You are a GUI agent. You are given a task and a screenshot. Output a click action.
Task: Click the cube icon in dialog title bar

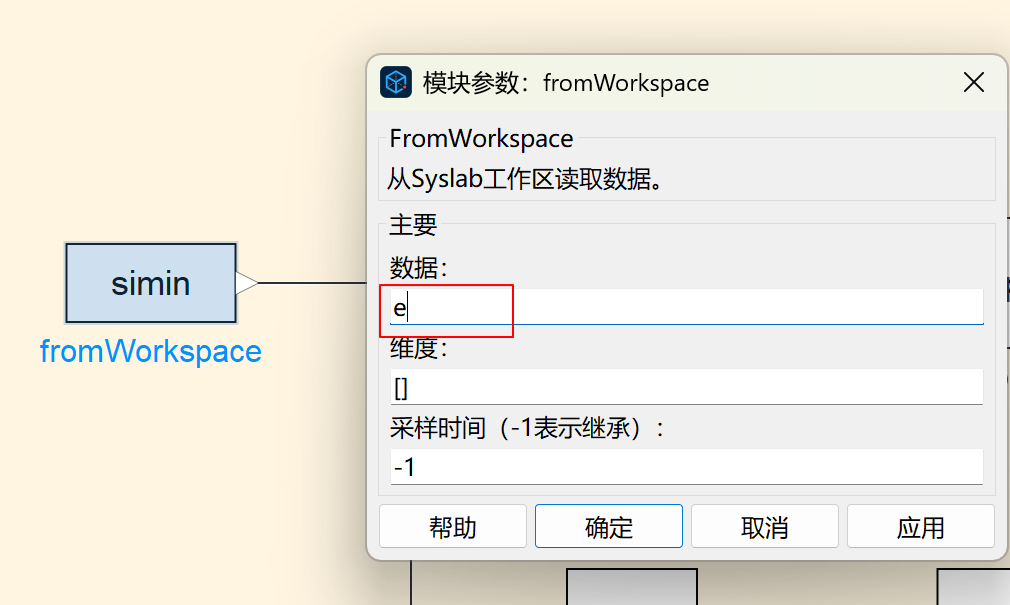click(396, 82)
